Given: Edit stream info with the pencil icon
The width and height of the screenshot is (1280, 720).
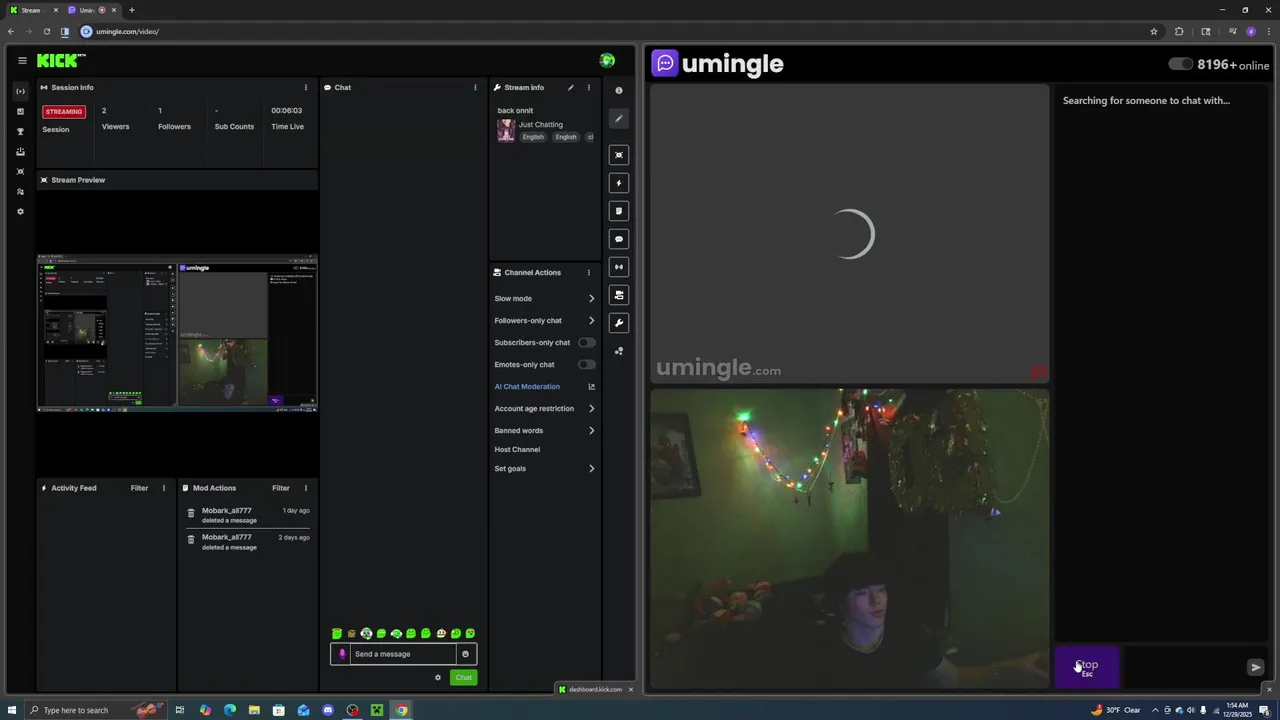Looking at the screenshot, I should [x=571, y=87].
